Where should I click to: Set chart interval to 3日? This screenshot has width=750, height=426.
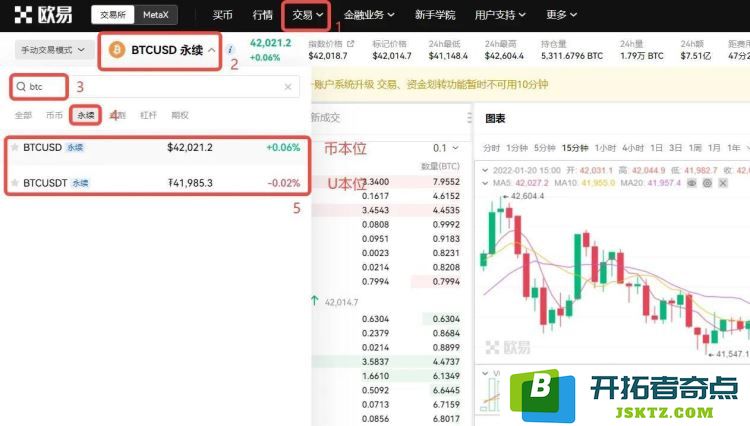[x=675, y=148]
